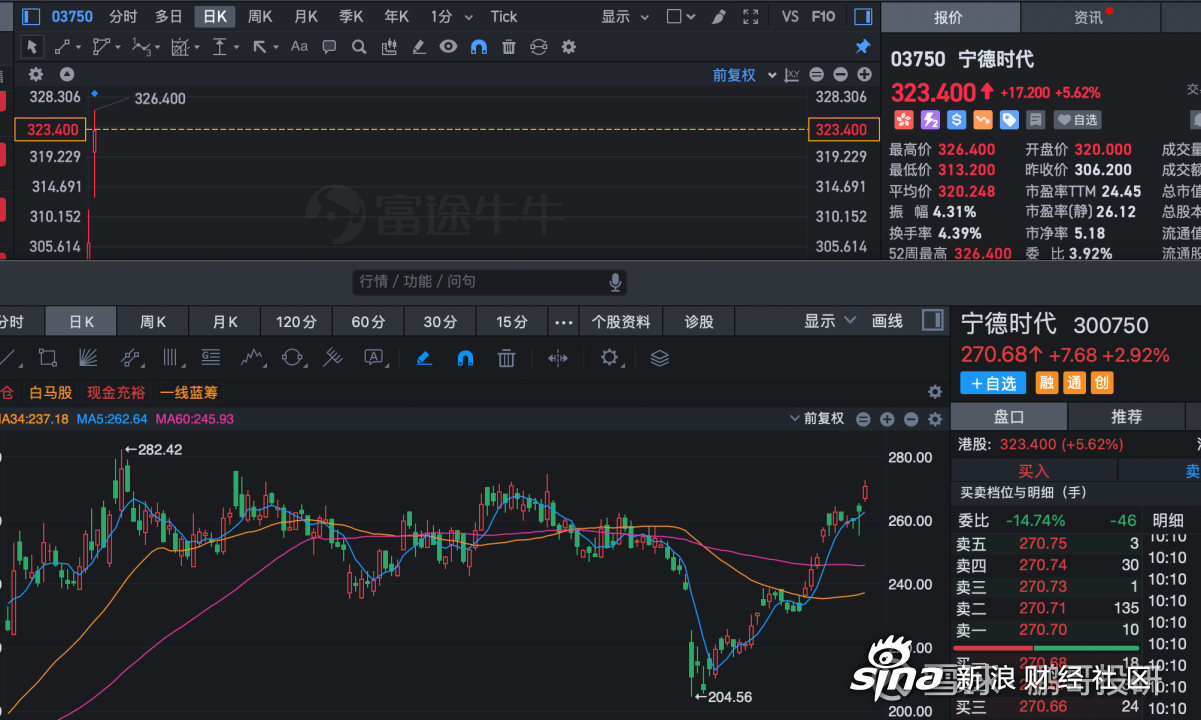Open the Futu text annotation tool (Aa)

tap(299, 46)
